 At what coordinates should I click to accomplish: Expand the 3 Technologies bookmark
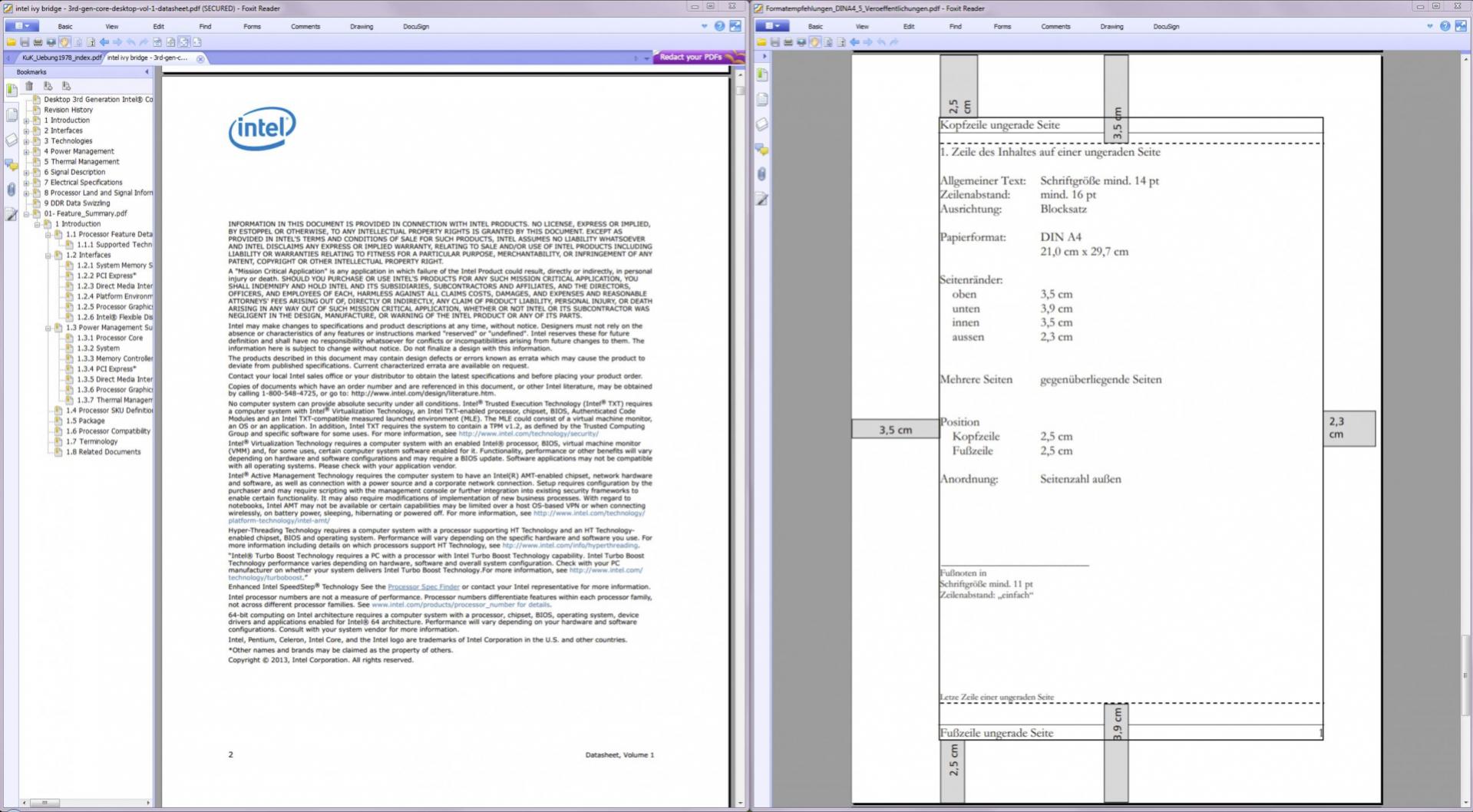coord(27,141)
